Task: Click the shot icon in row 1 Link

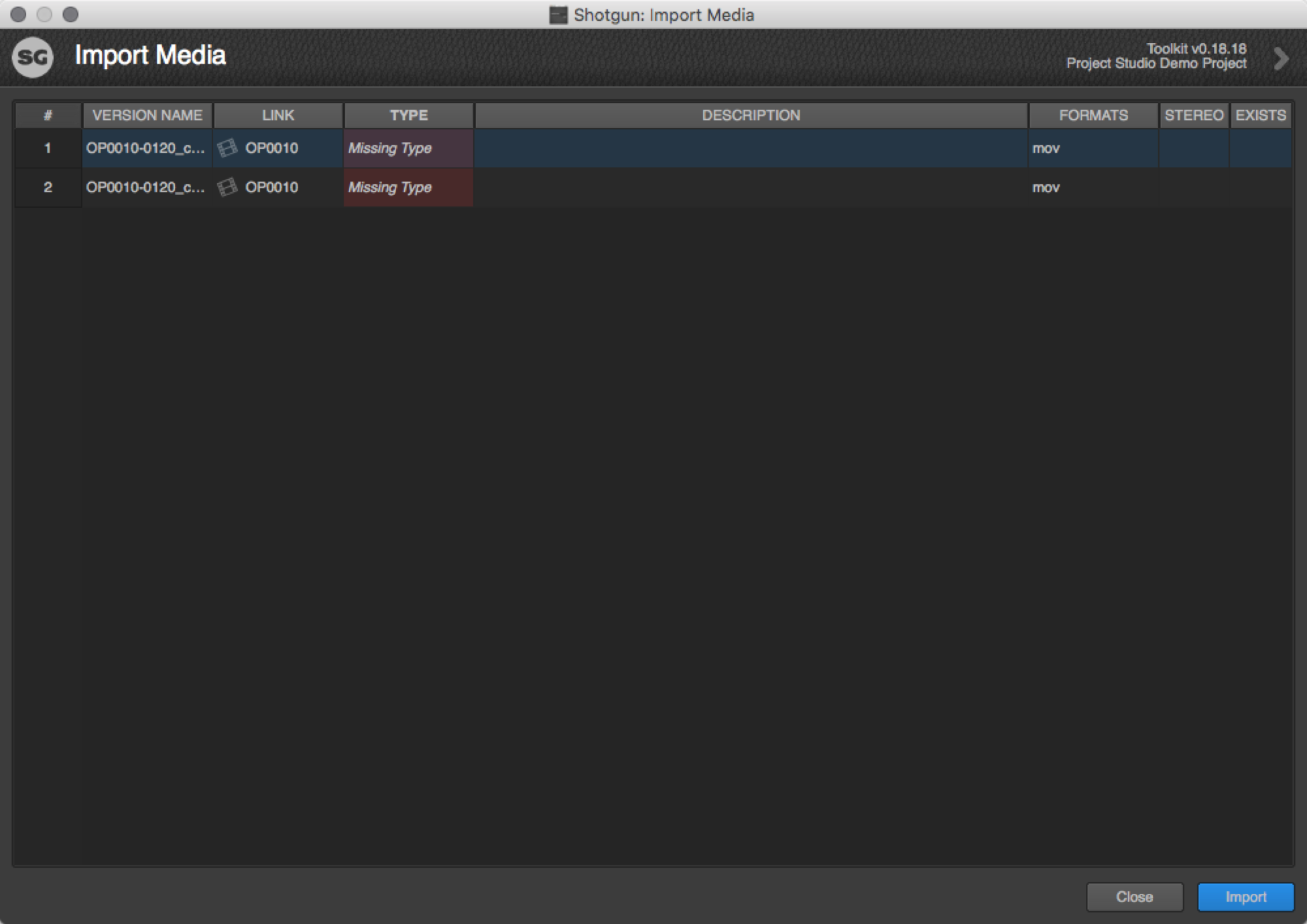Action: 228,148
